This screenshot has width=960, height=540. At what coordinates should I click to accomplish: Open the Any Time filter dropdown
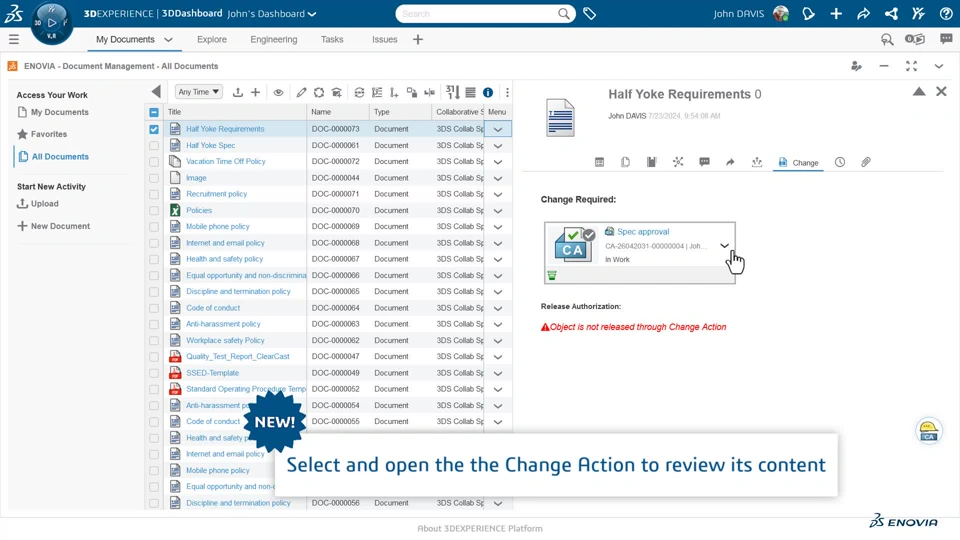click(198, 92)
